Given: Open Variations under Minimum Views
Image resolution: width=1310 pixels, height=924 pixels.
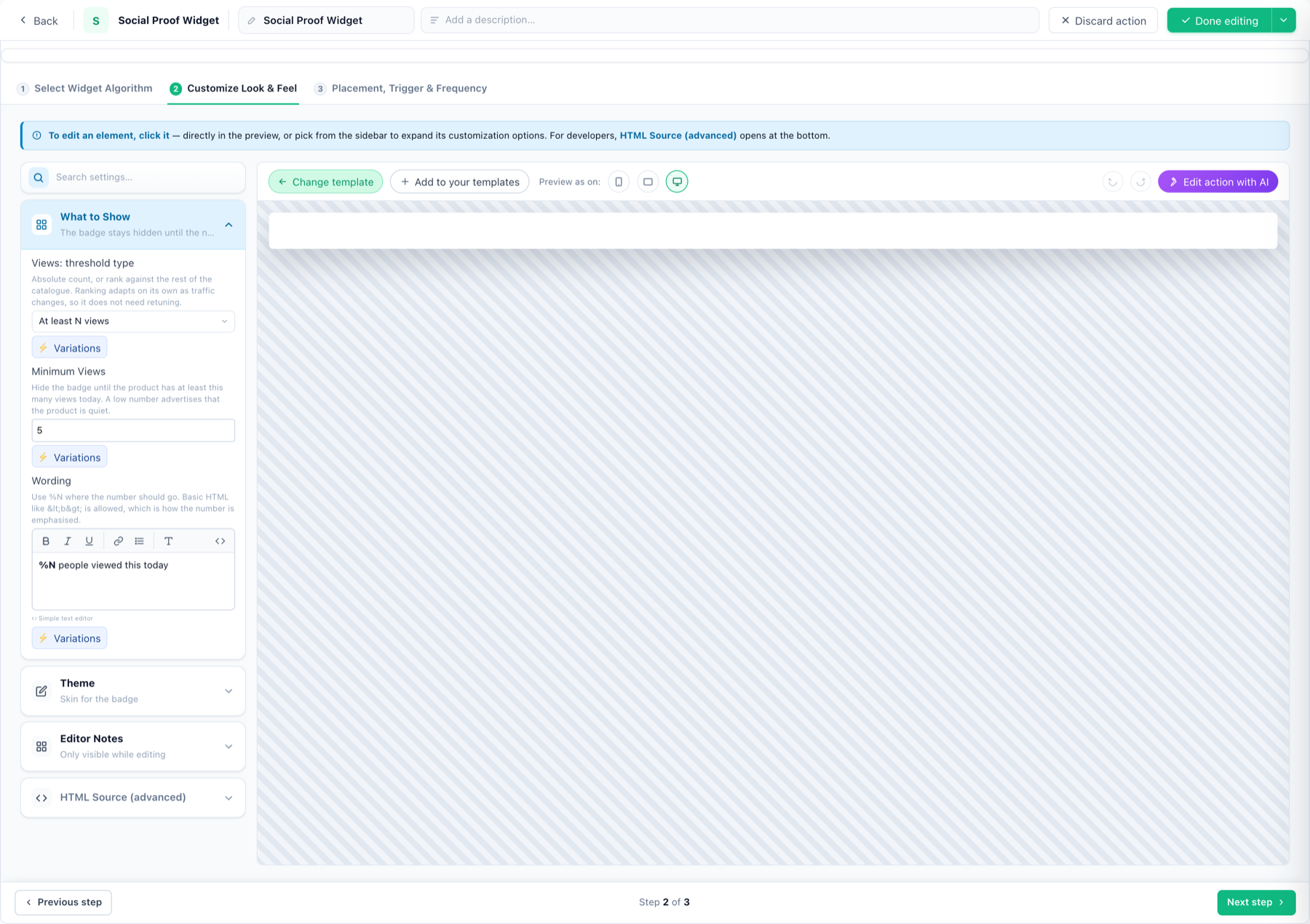Looking at the screenshot, I should pyautogui.click(x=69, y=457).
